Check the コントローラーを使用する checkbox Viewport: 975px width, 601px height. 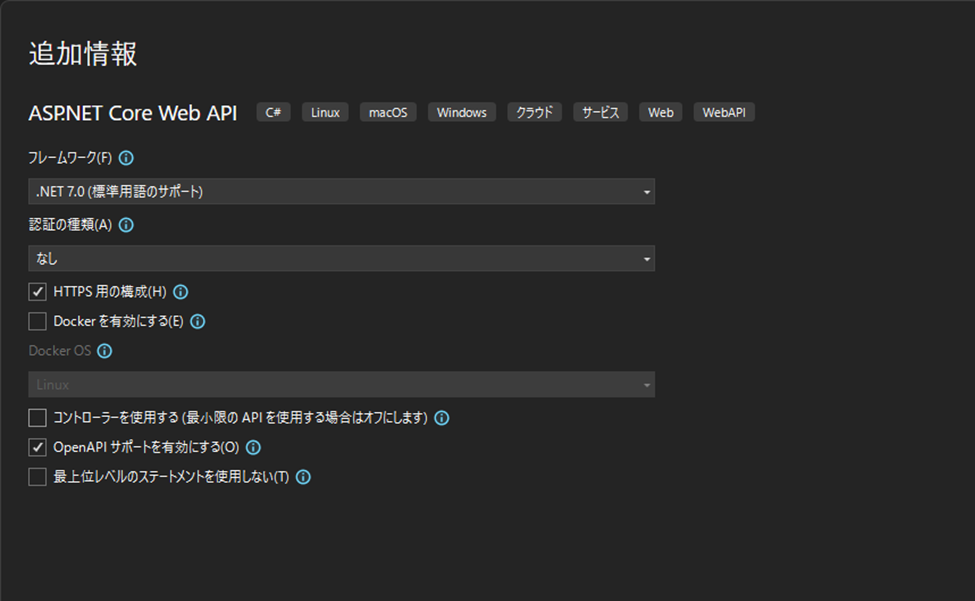point(37,418)
